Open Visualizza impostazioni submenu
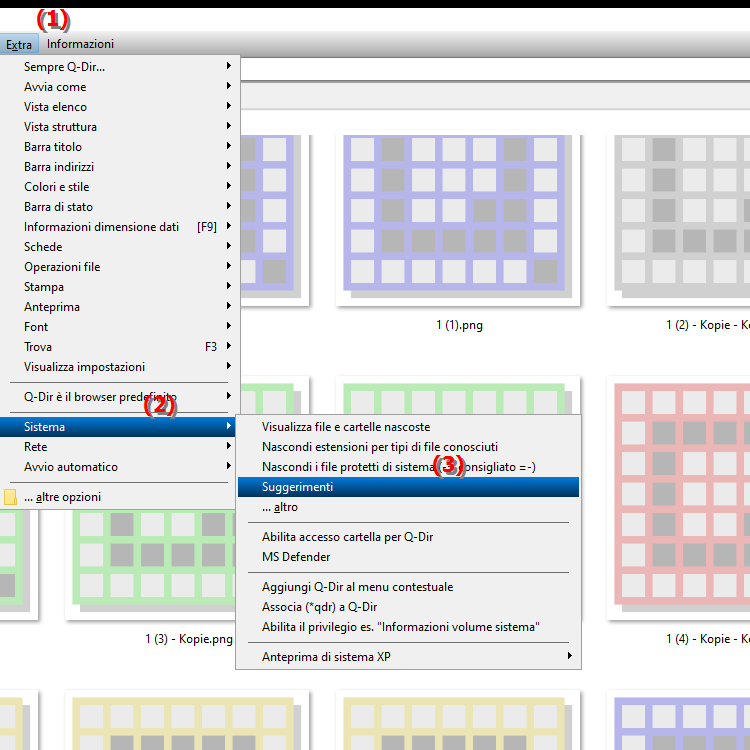 click(120, 367)
